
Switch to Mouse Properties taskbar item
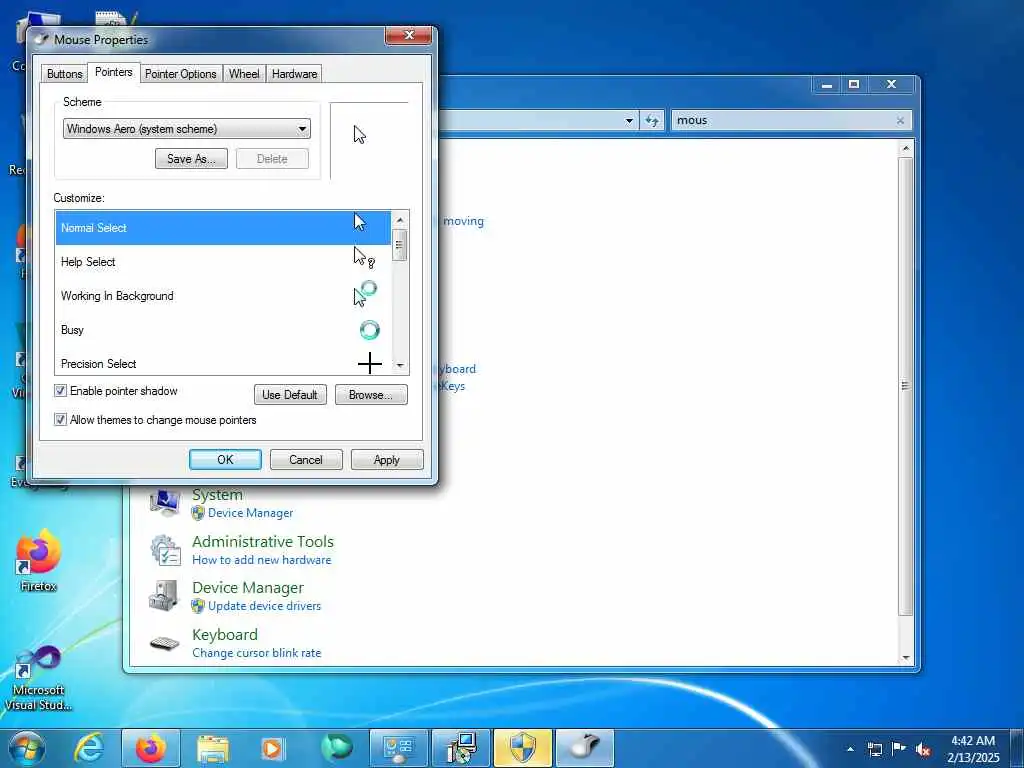[584, 748]
